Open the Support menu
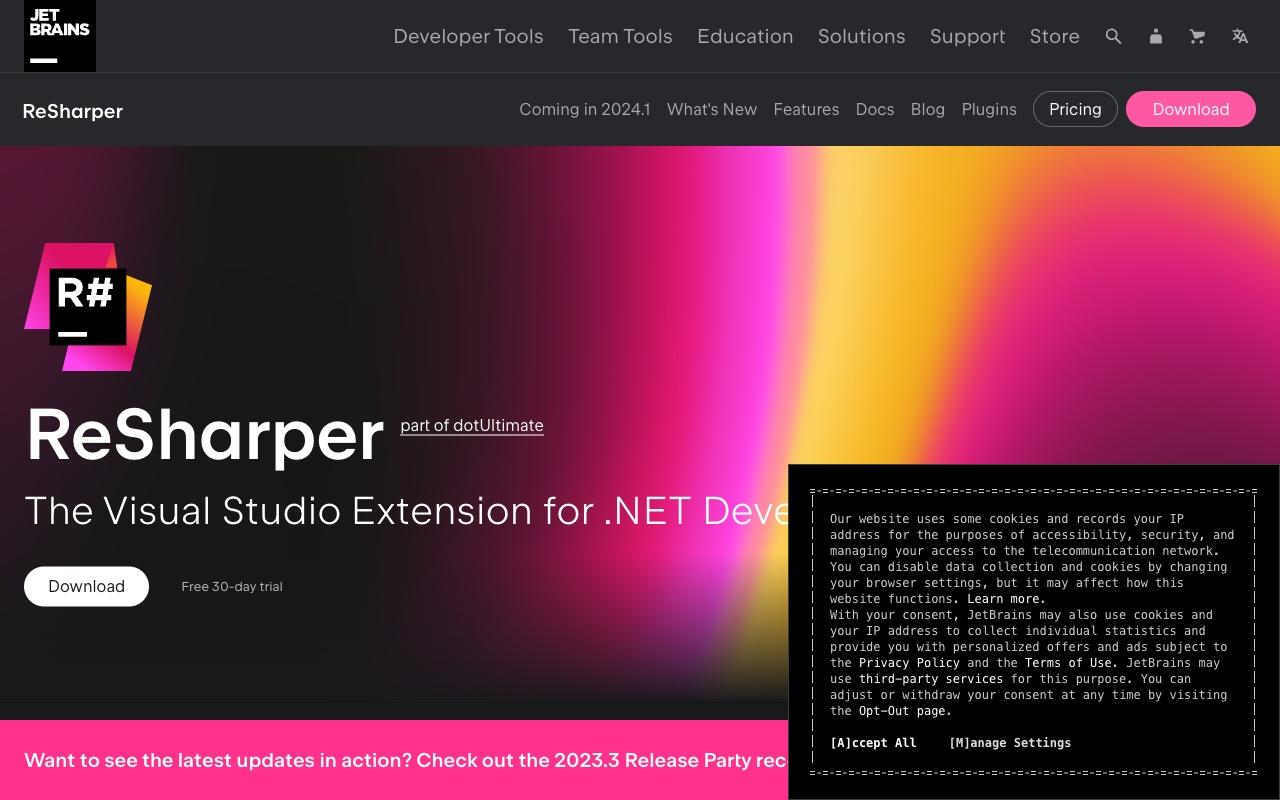 coord(967,36)
